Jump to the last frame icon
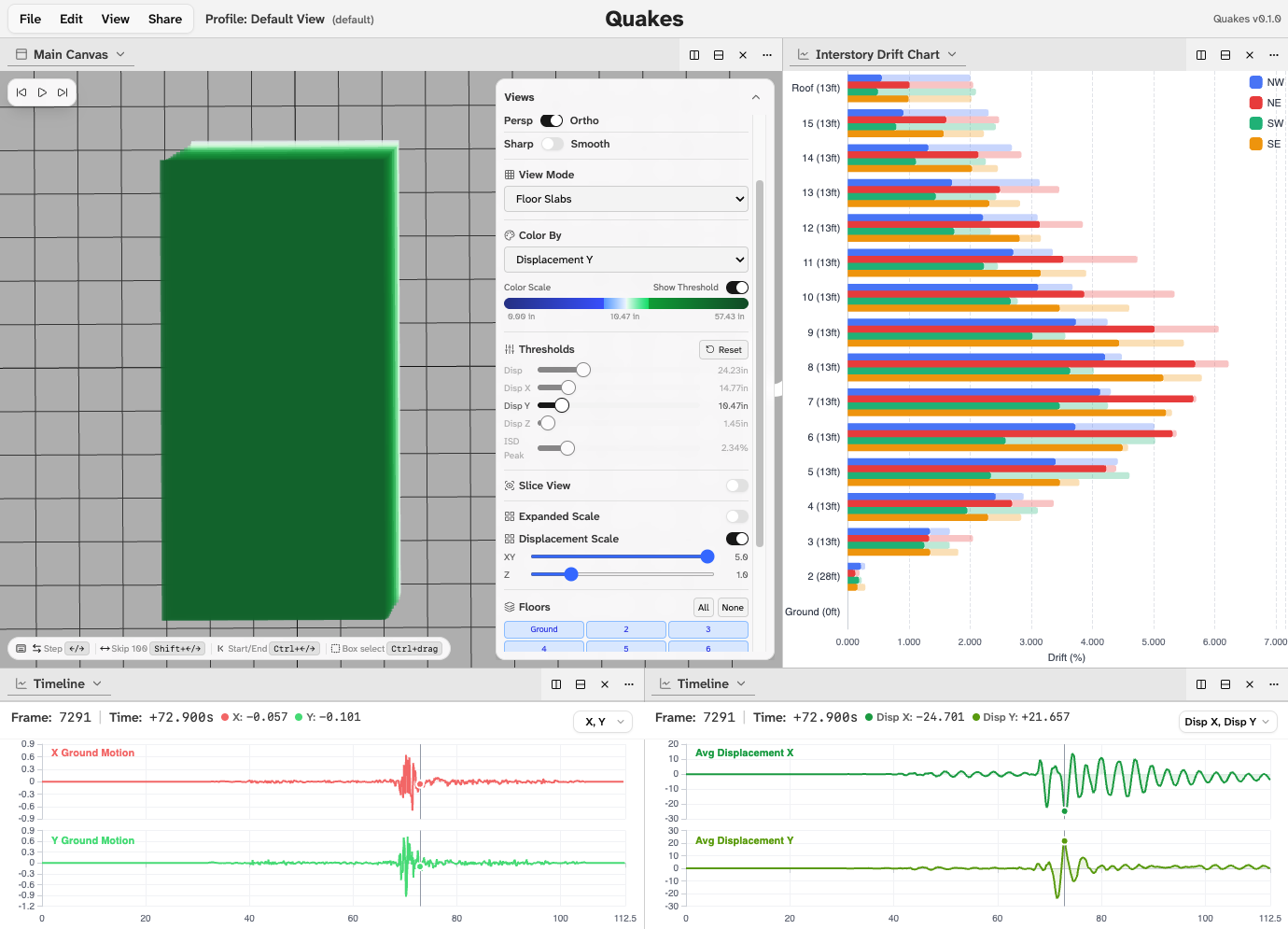 coord(63,92)
